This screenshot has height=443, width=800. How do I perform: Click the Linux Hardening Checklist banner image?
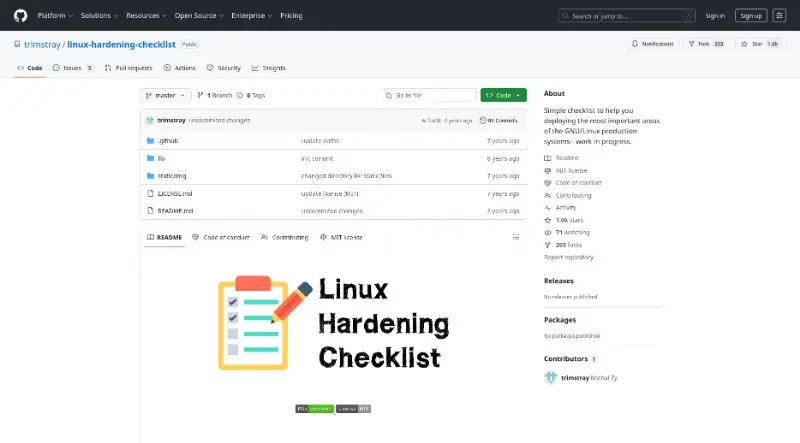[334, 323]
